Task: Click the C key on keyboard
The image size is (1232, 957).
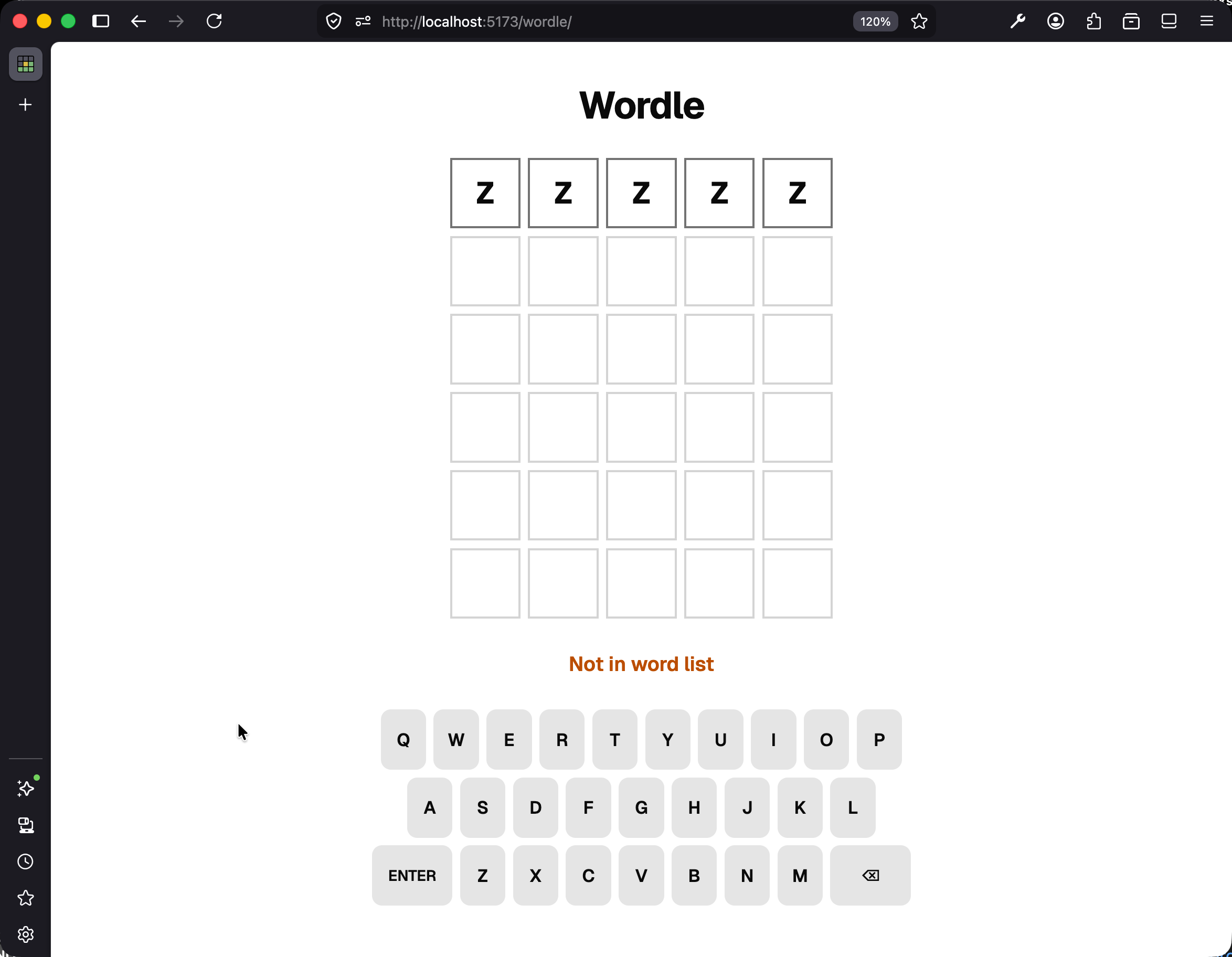Action: click(x=588, y=875)
